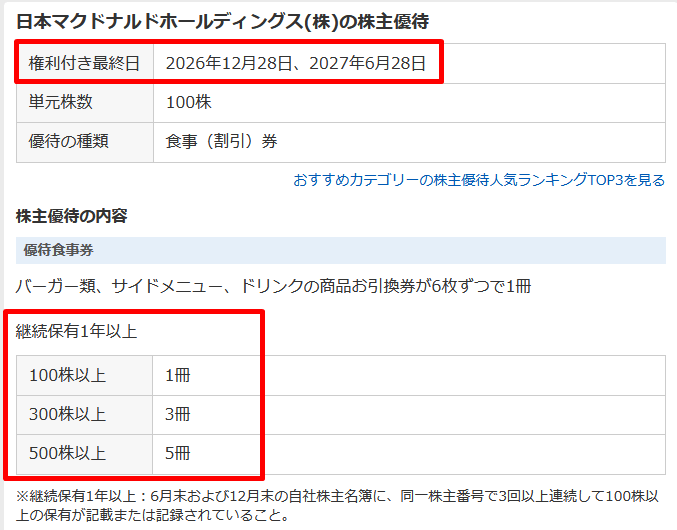Click the 300株以上 row label
Image resolution: width=677 pixels, height=530 pixels.
click(x=84, y=415)
